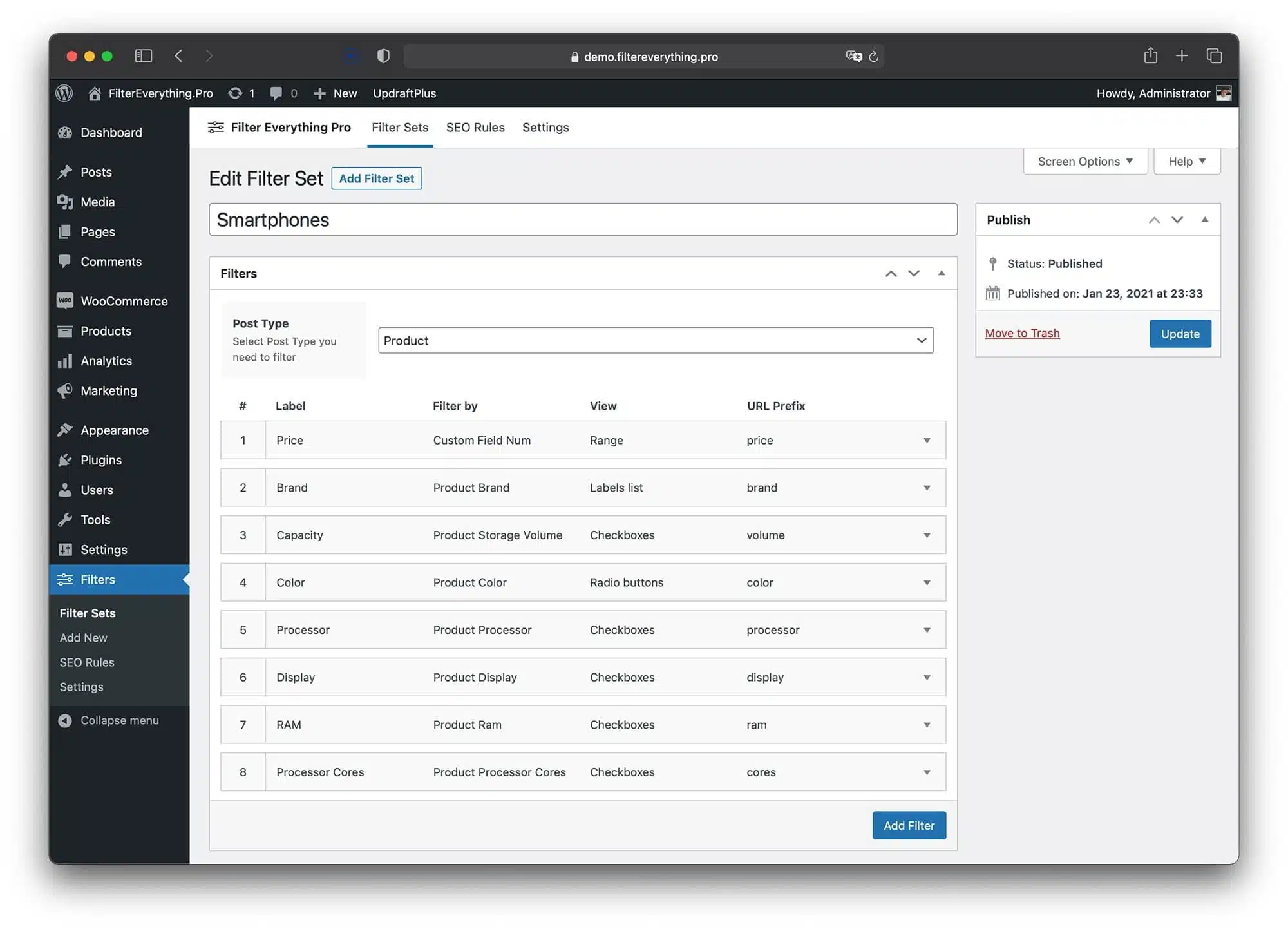Reload the page with the refresh icon
The height and width of the screenshot is (929, 1288).
point(874,57)
